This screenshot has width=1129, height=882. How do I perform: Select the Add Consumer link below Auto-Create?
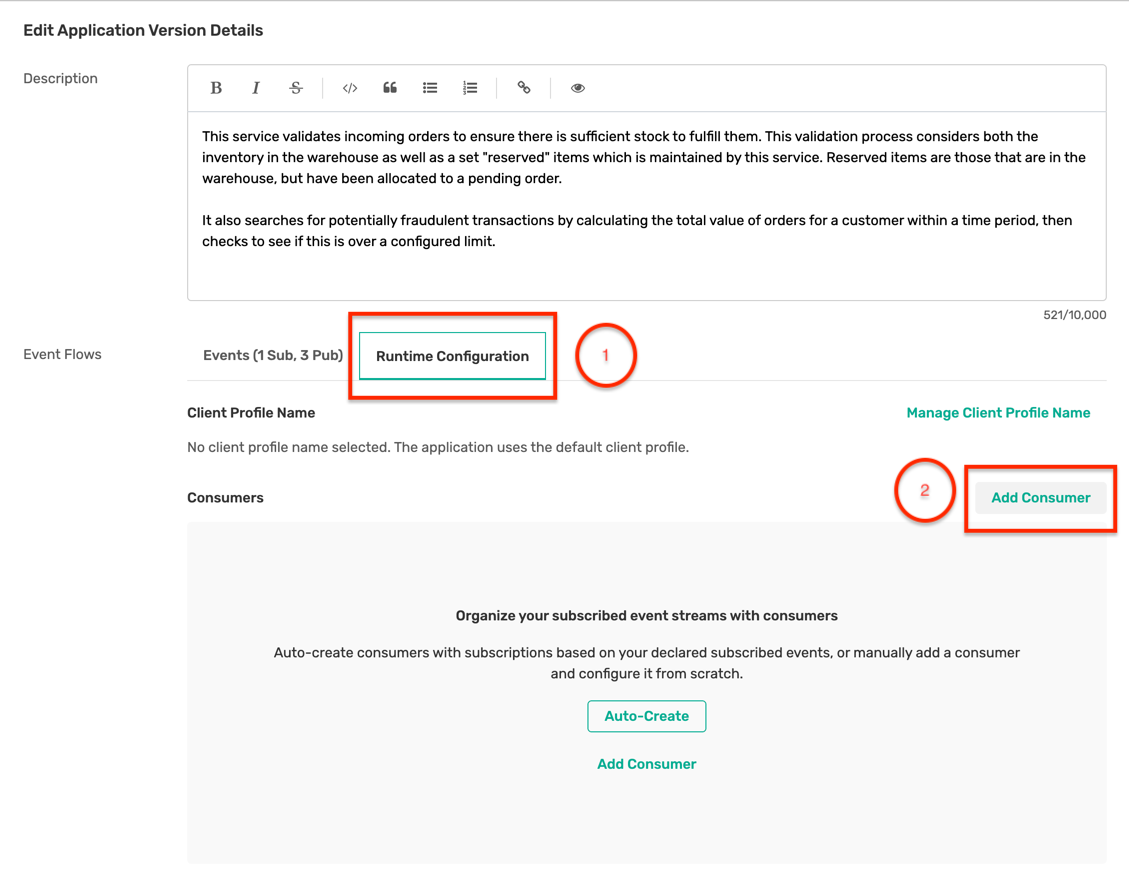tap(646, 763)
